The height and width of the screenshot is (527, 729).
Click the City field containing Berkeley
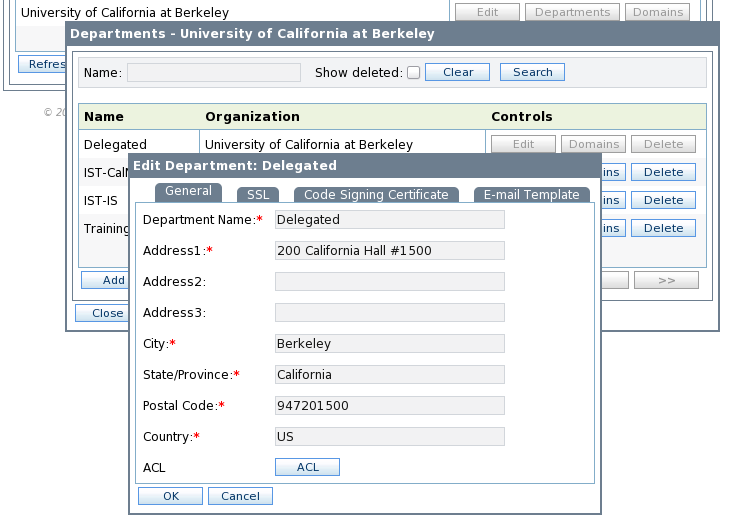tap(390, 343)
